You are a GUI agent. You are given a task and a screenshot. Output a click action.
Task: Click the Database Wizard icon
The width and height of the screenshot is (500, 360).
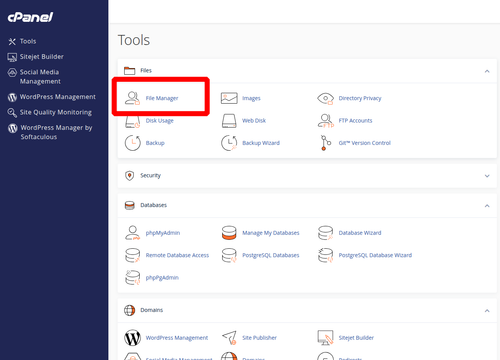[x=325, y=233]
